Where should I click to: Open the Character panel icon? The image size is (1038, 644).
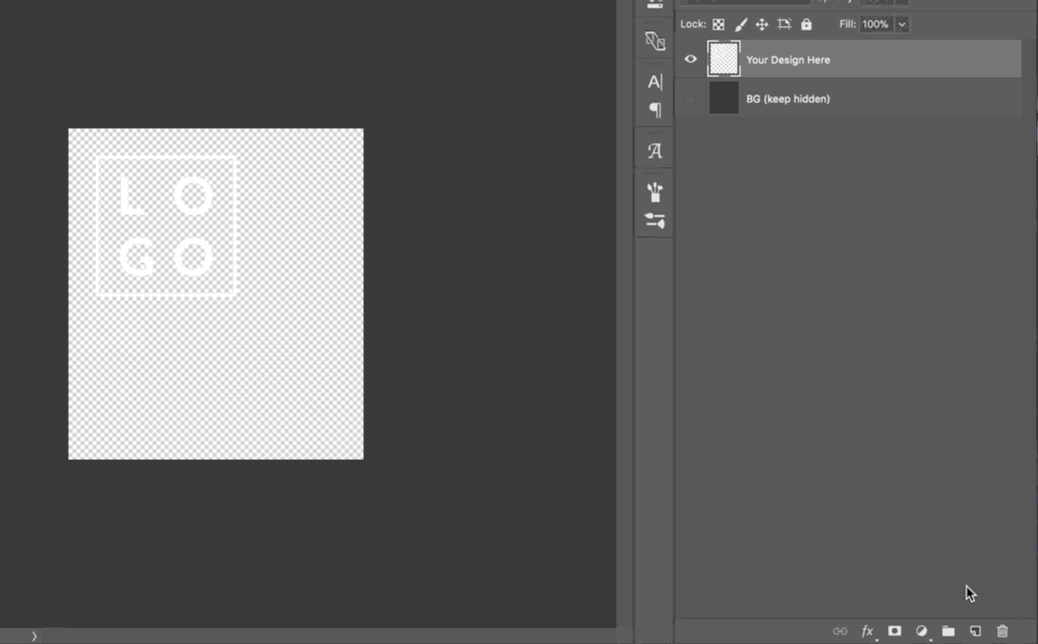click(655, 81)
